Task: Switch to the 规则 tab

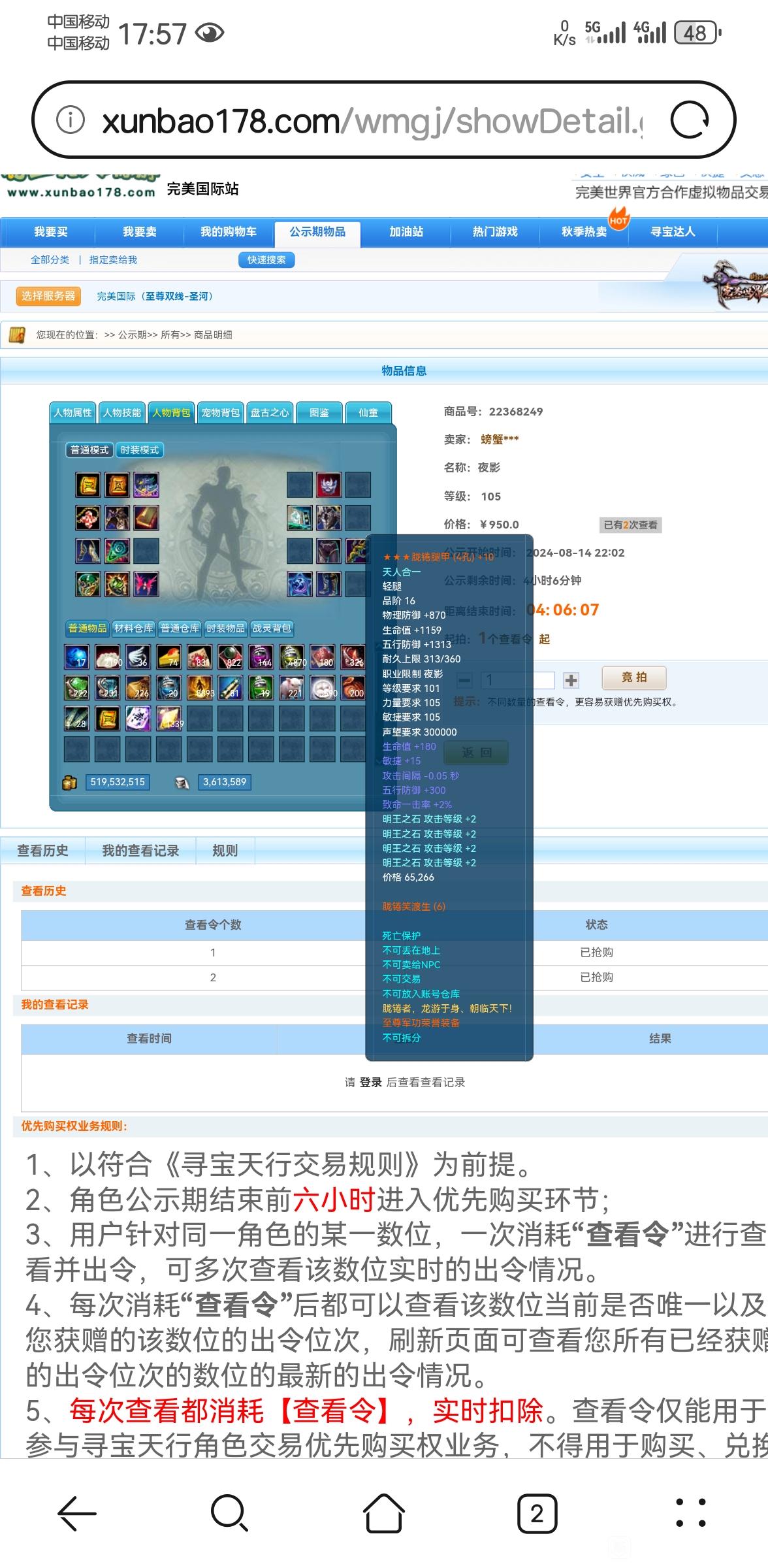Action: click(225, 851)
